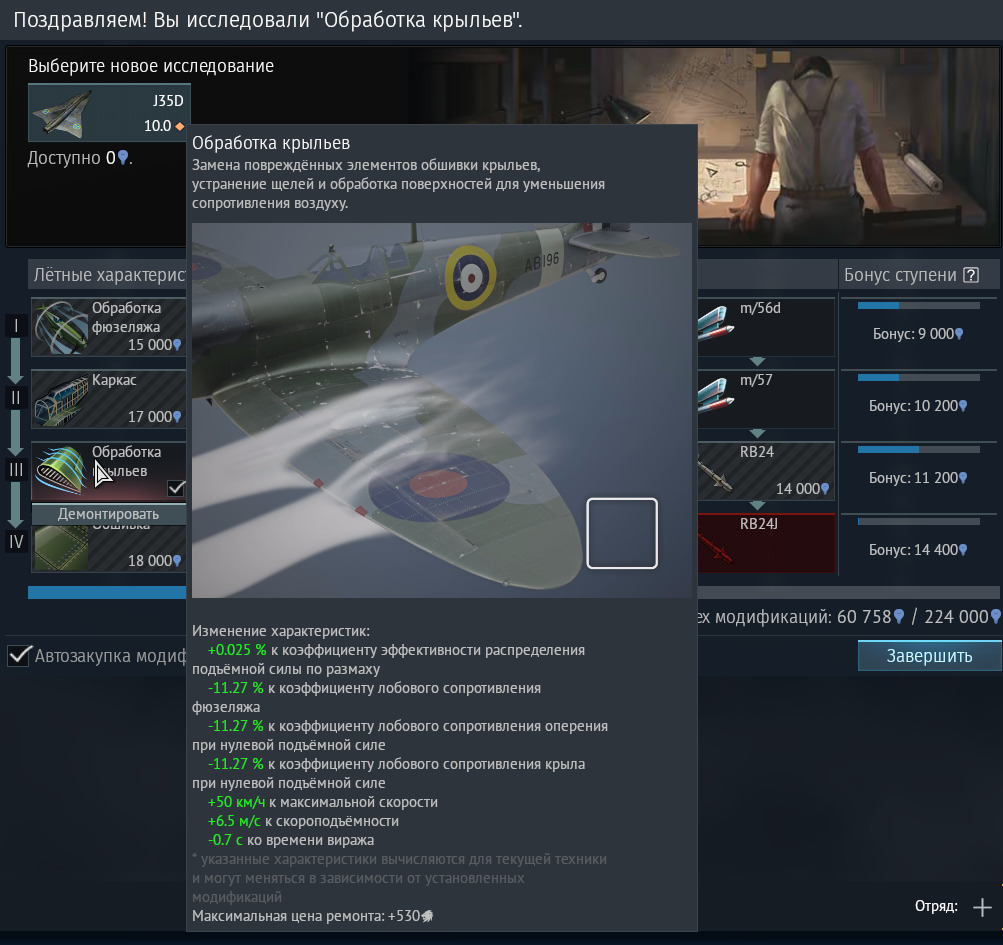This screenshot has height=945, width=1003.
Task: Add squad member with Отряд plus icon
Action: click(x=981, y=907)
